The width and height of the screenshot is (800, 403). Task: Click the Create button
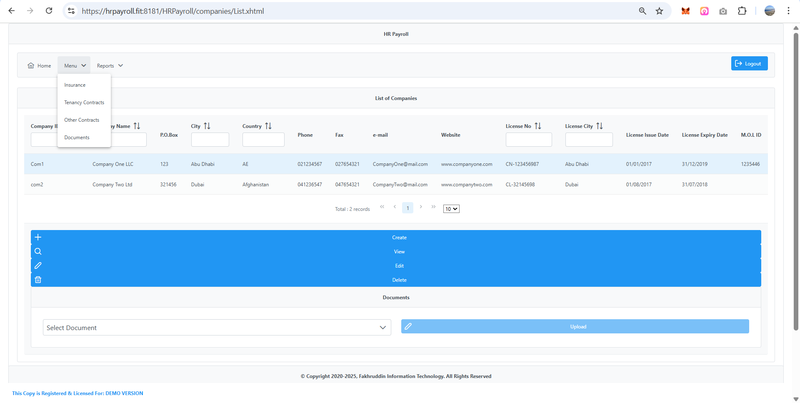pos(398,237)
